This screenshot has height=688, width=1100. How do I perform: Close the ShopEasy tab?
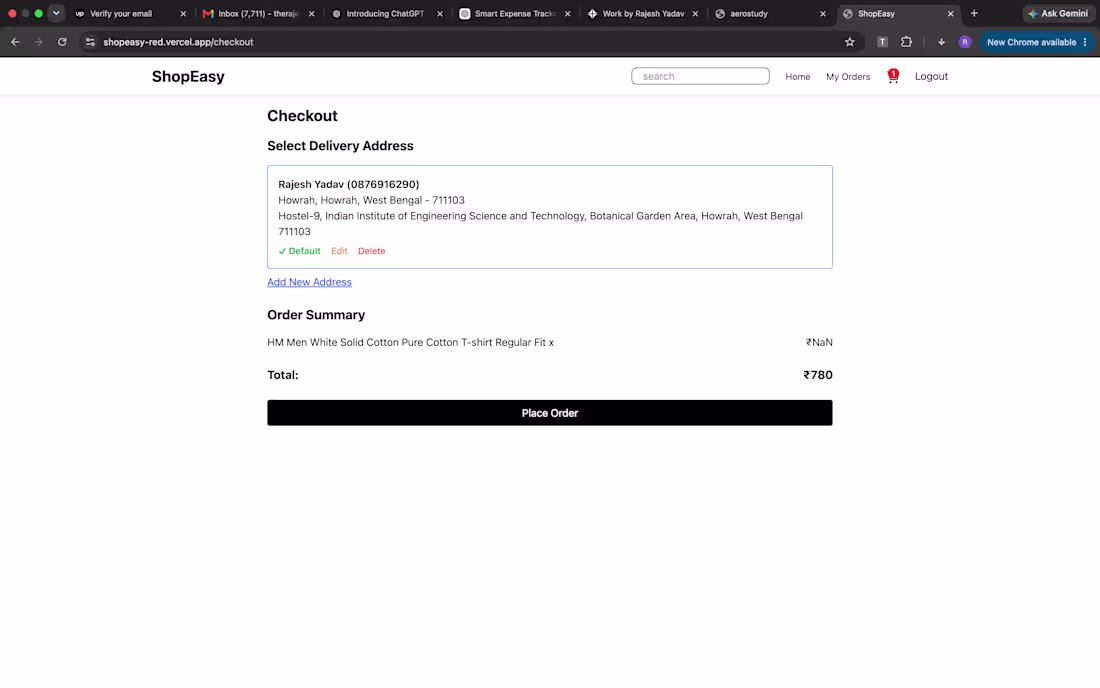click(951, 13)
